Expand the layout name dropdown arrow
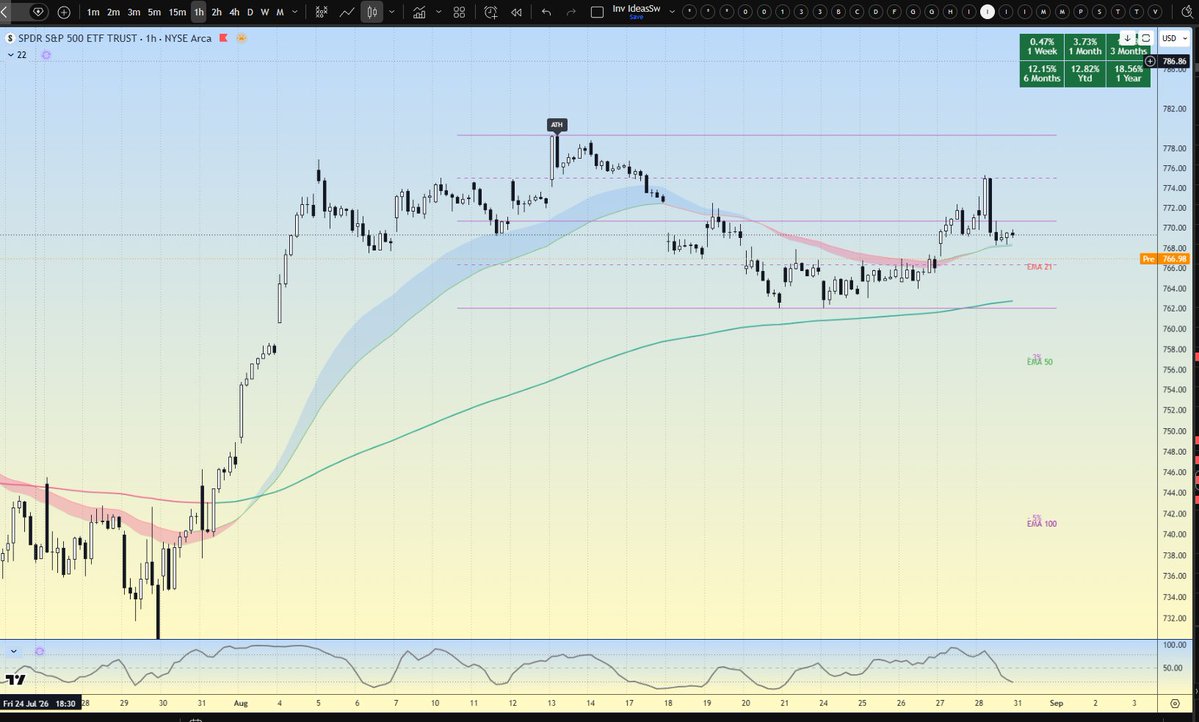The image size is (1199, 722). pos(672,11)
